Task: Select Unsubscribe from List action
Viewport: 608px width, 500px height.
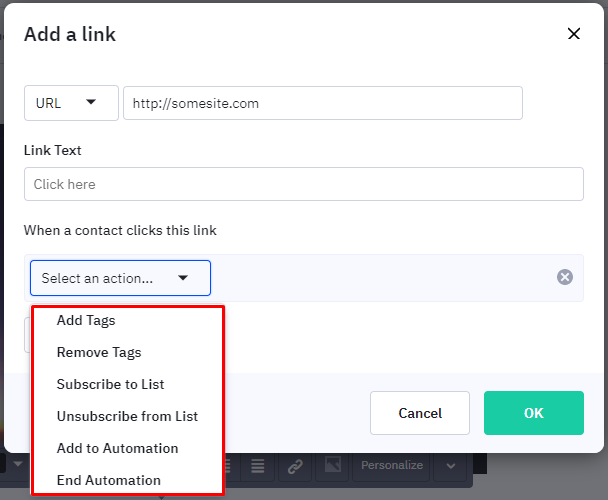Action: click(128, 416)
